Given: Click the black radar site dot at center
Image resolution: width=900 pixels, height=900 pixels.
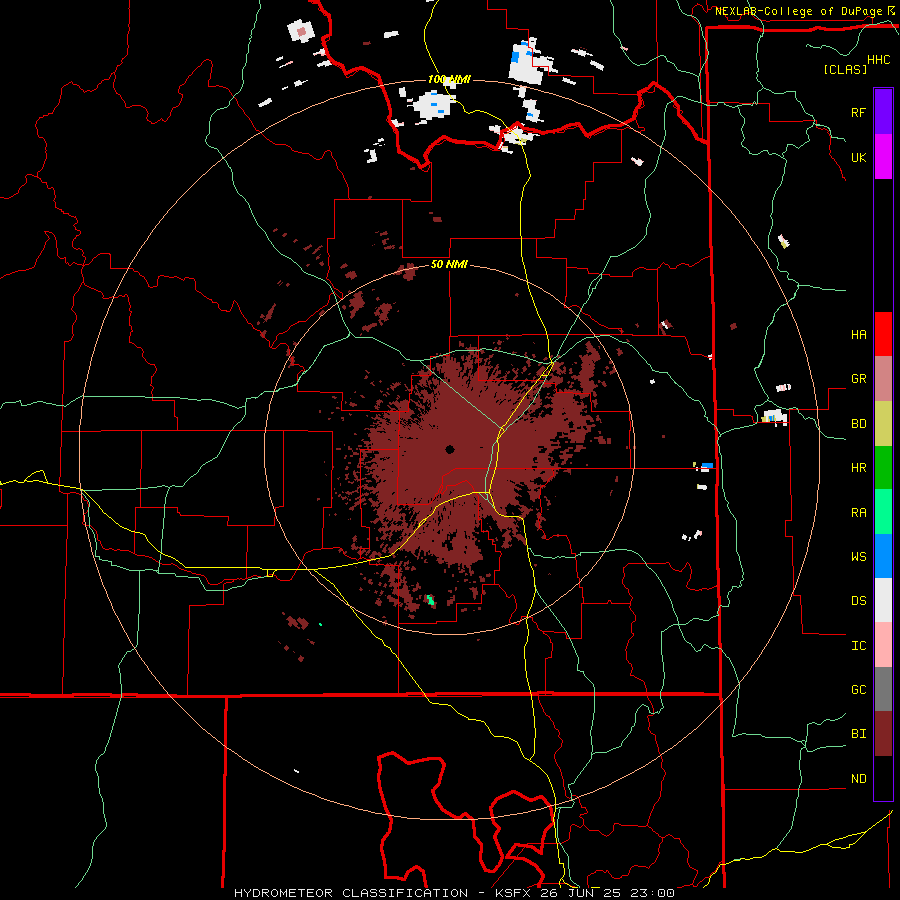Looking at the screenshot, I should [x=449, y=449].
